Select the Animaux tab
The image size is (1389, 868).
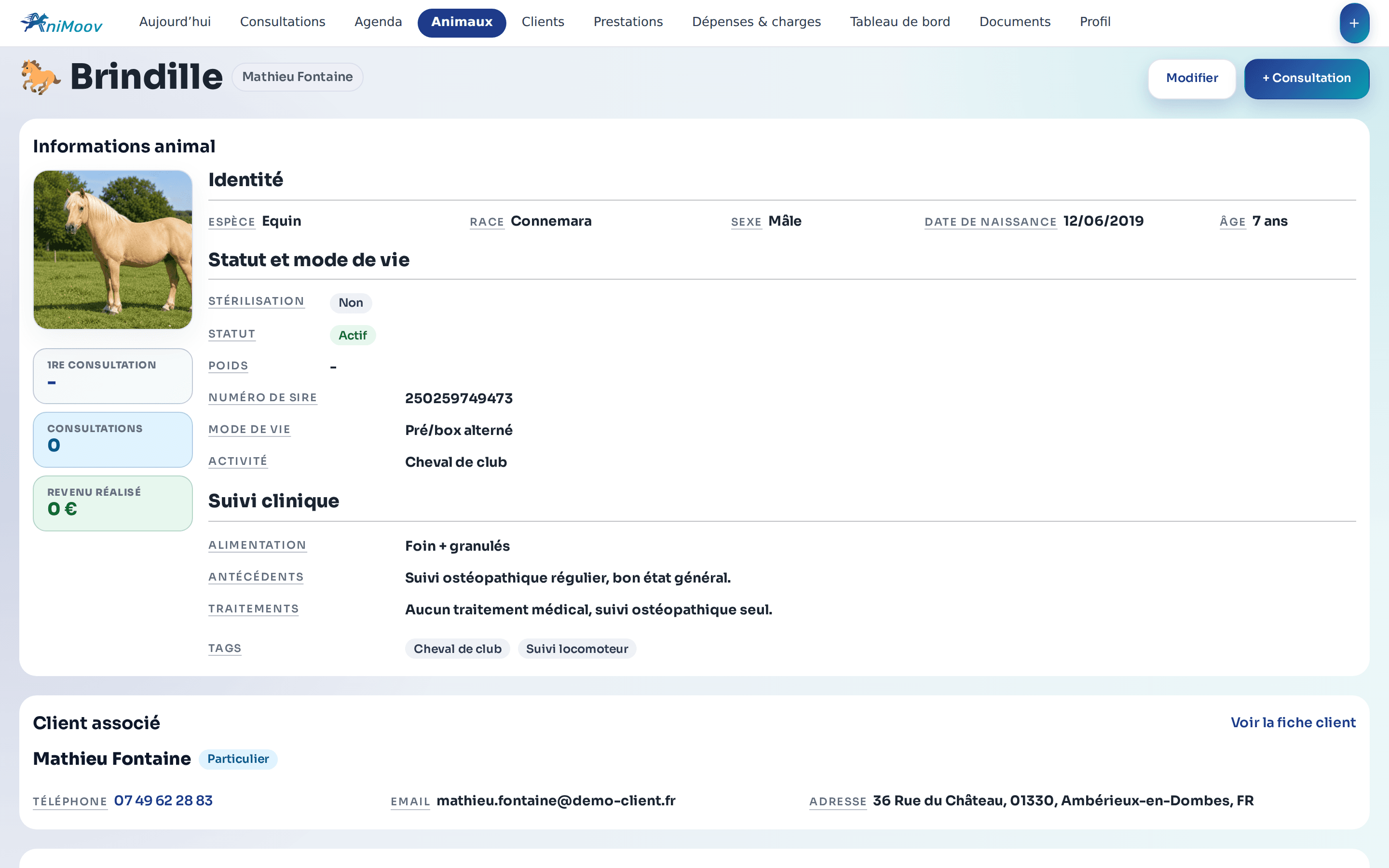coord(462,22)
